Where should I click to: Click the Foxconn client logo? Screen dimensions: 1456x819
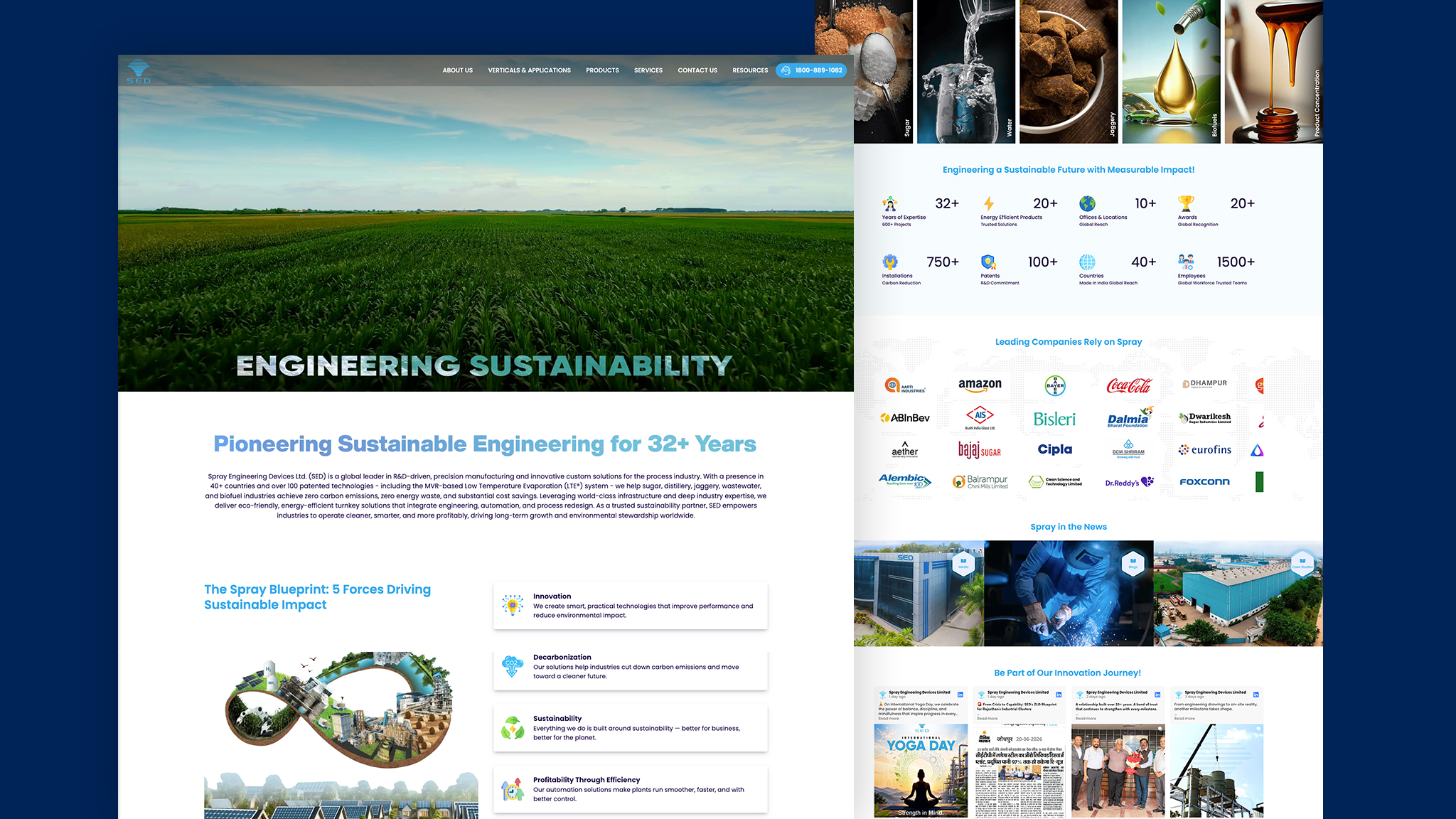(1204, 482)
